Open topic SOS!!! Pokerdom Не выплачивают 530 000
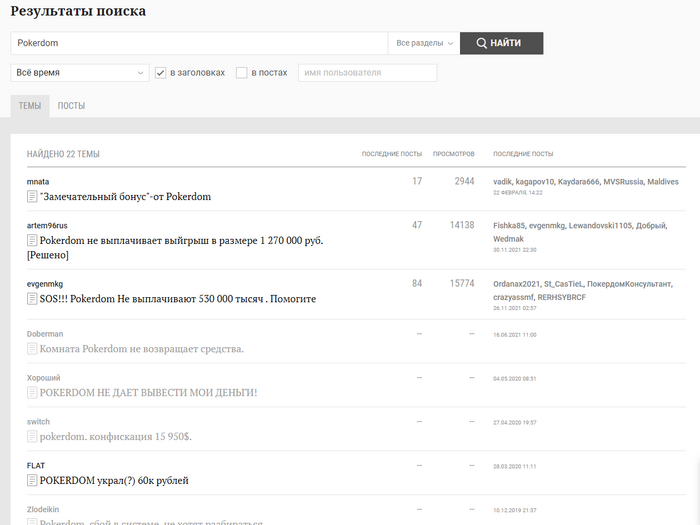700x525 pixels. point(178,299)
